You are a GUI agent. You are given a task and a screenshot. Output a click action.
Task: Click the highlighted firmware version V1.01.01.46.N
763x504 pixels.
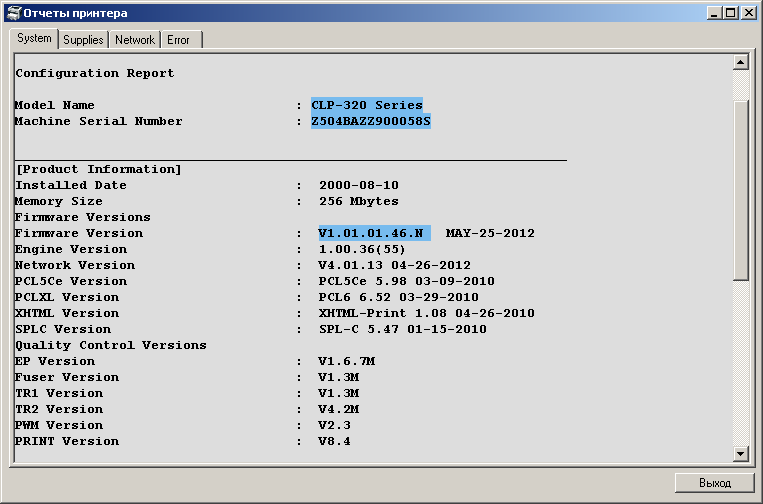372,233
